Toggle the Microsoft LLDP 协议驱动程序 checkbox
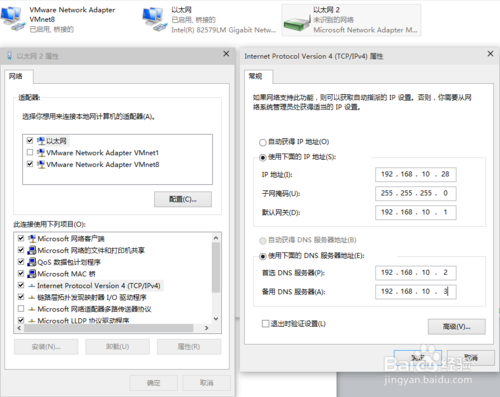The width and height of the screenshot is (500, 397). click(x=21, y=320)
